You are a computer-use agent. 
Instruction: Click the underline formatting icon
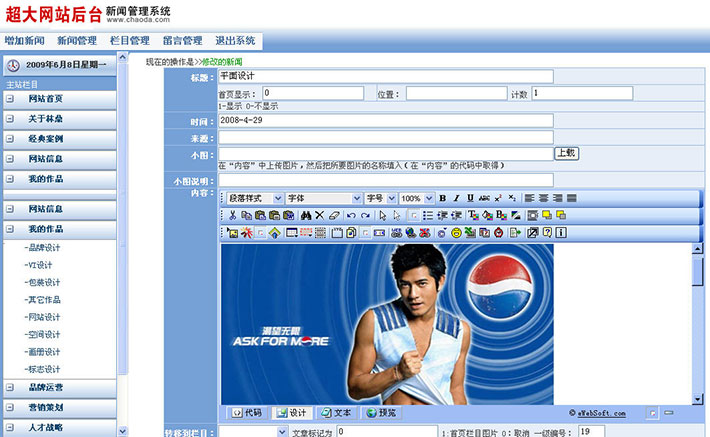[468, 198]
